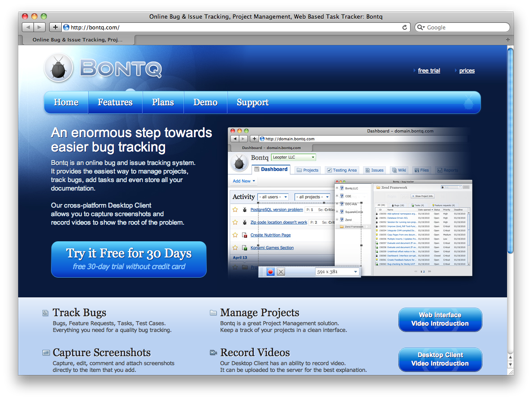
Task: Open the Support navigation tab
Action: (x=252, y=102)
